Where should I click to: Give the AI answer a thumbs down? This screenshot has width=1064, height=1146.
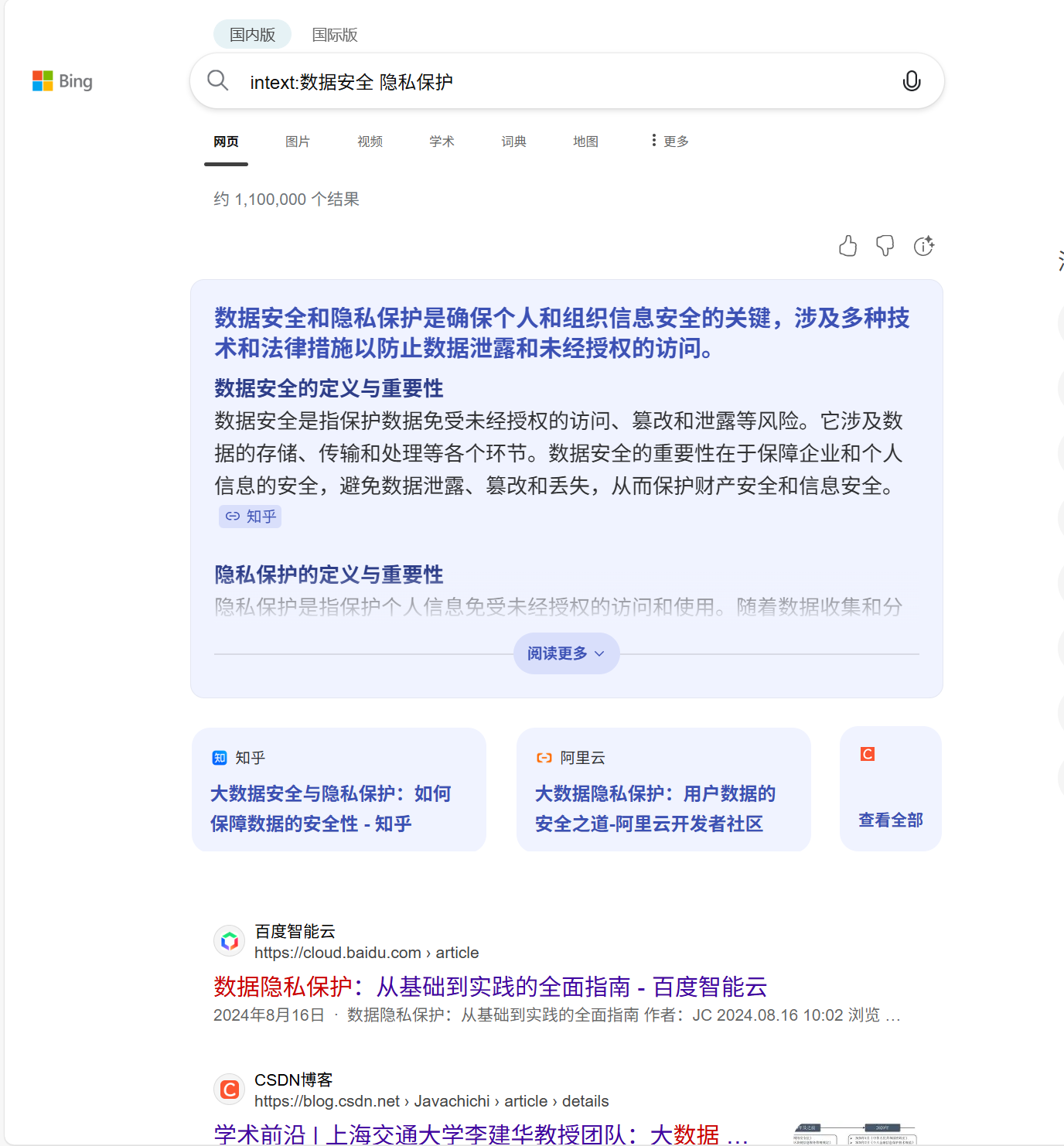[x=885, y=246]
